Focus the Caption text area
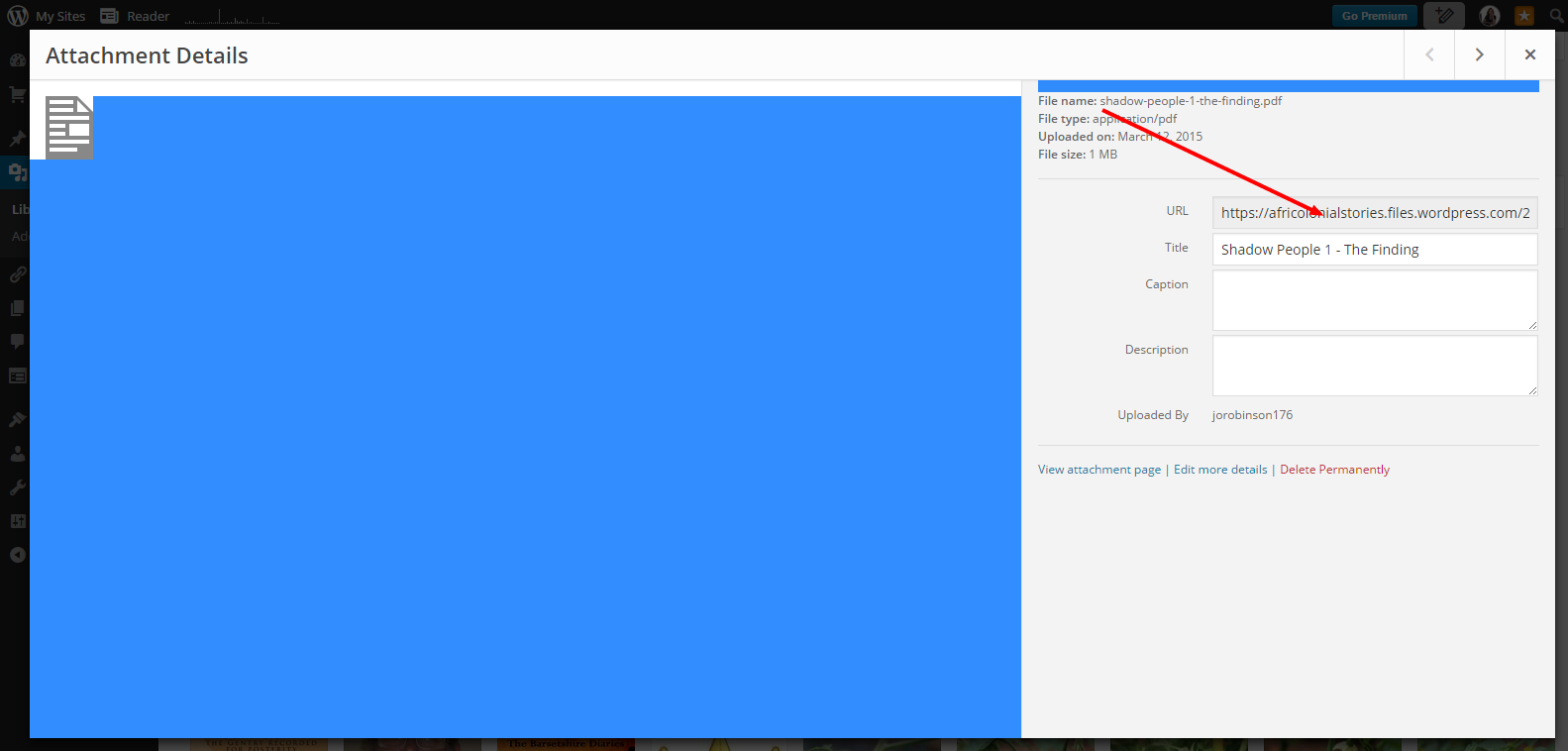Image resolution: width=1568 pixels, height=751 pixels. click(1375, 300)
